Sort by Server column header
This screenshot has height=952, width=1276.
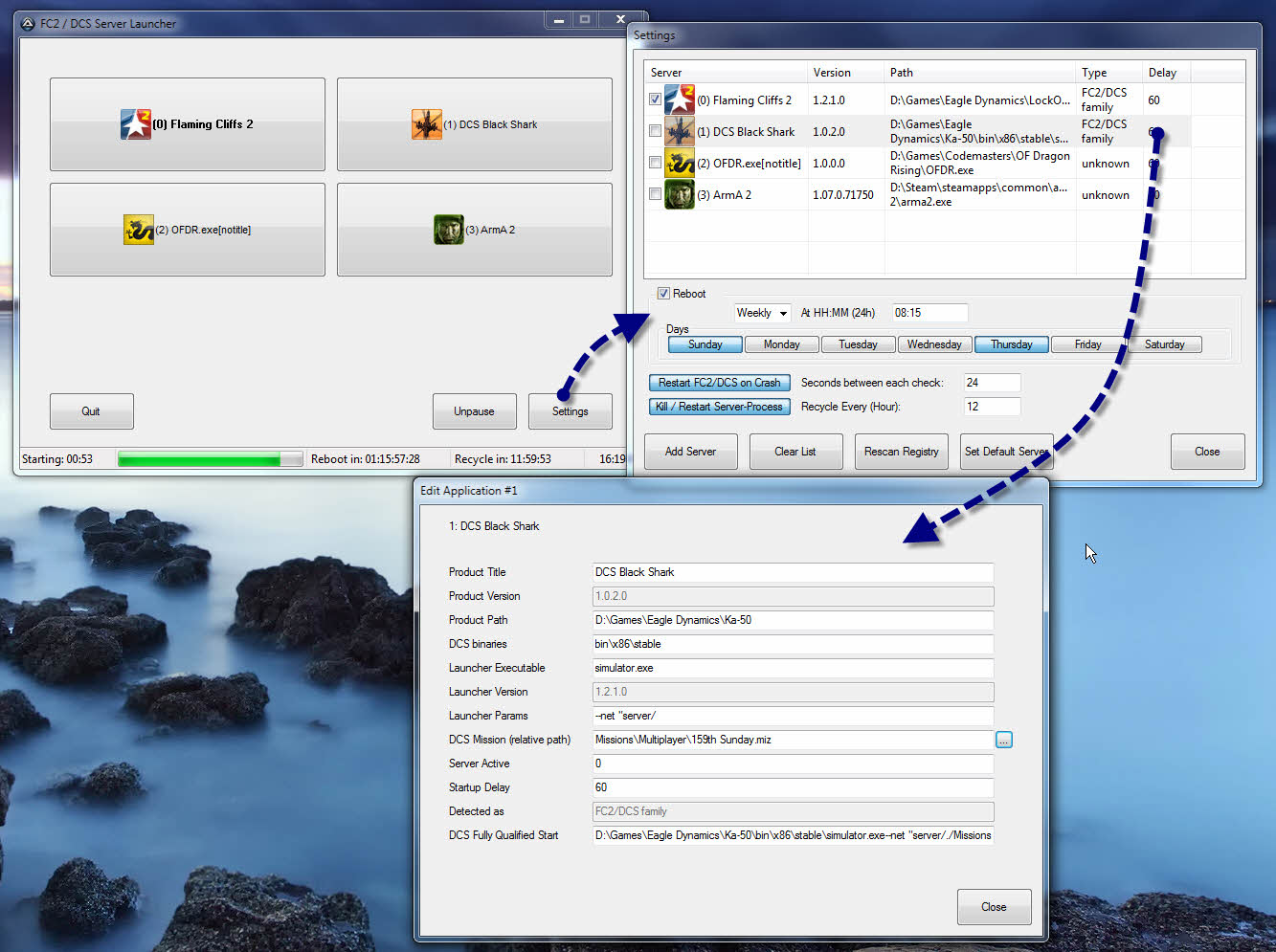click(726, 72)
